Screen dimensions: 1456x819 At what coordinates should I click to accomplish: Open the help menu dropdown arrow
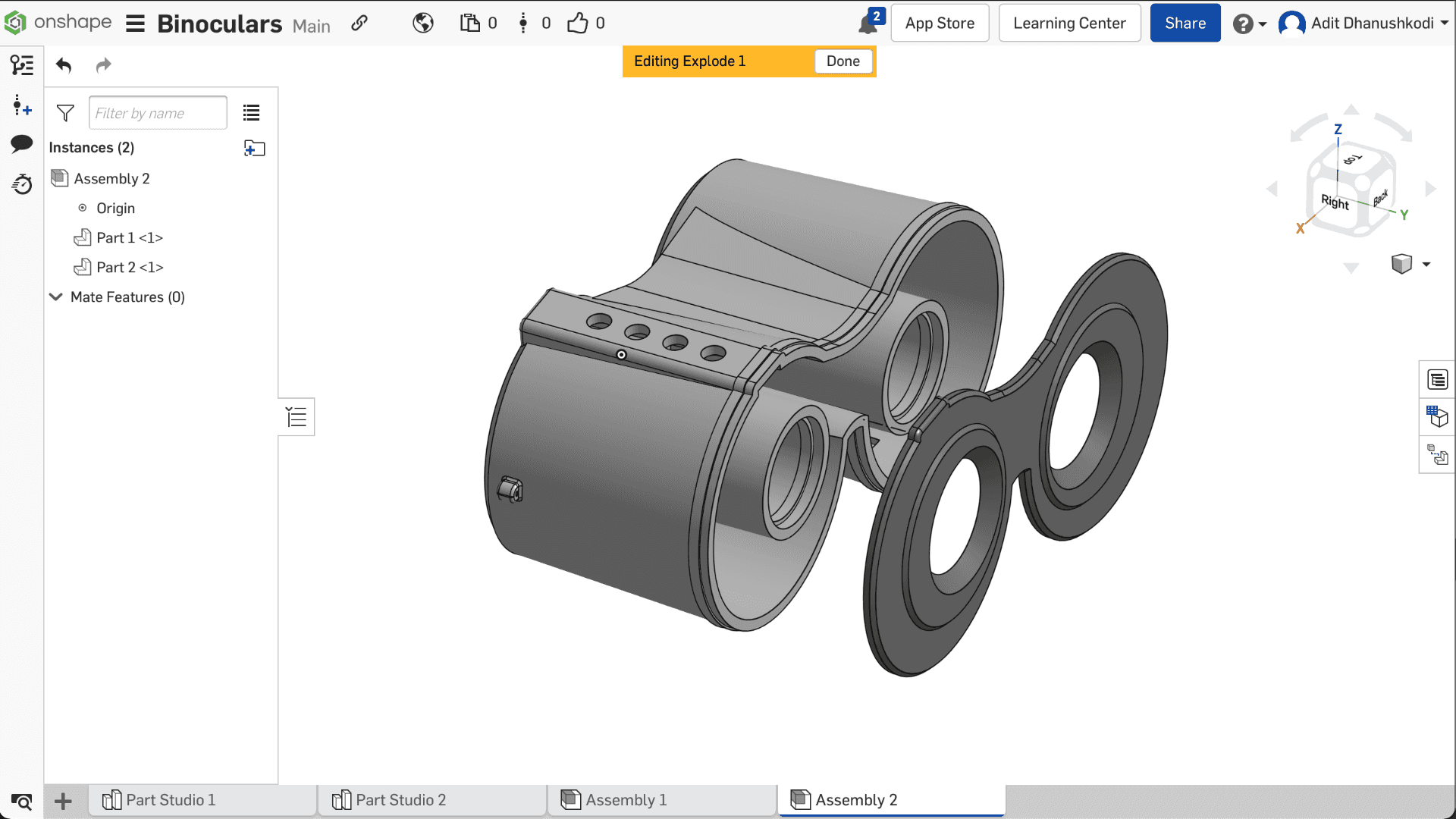[x=1263, y=24]
